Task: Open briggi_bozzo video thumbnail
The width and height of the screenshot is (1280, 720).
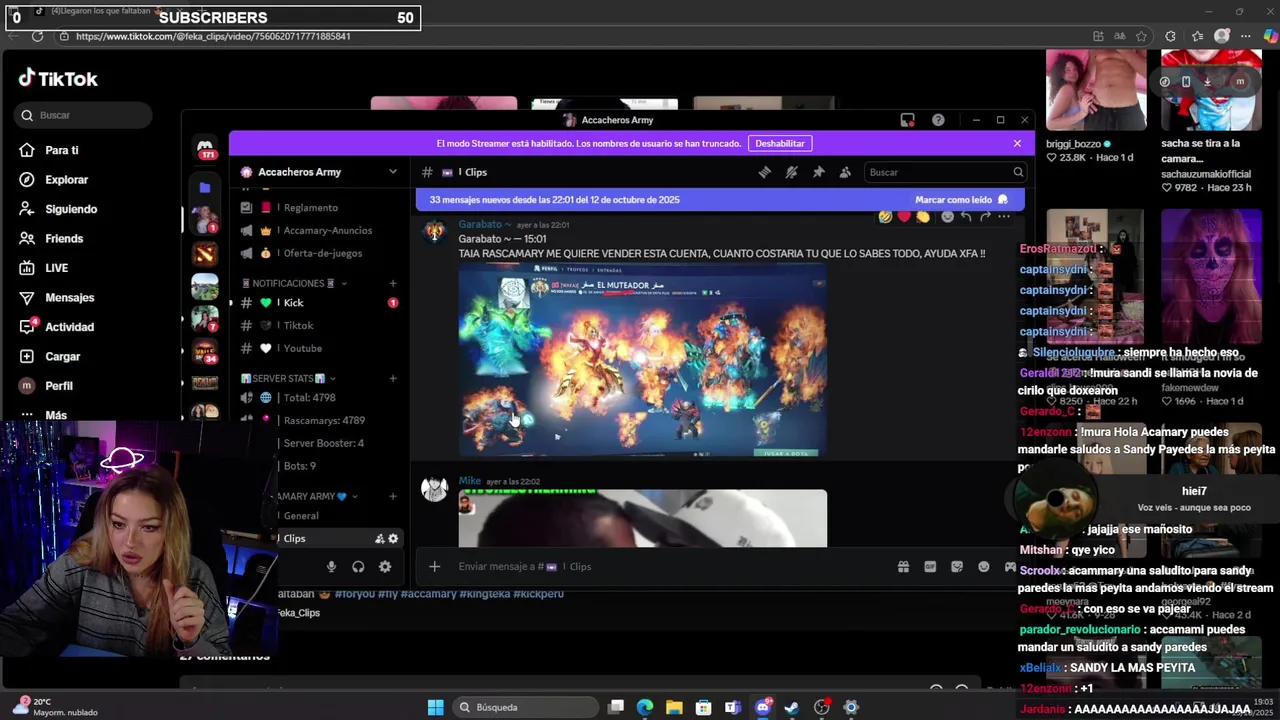Action: click(1096, 90)
